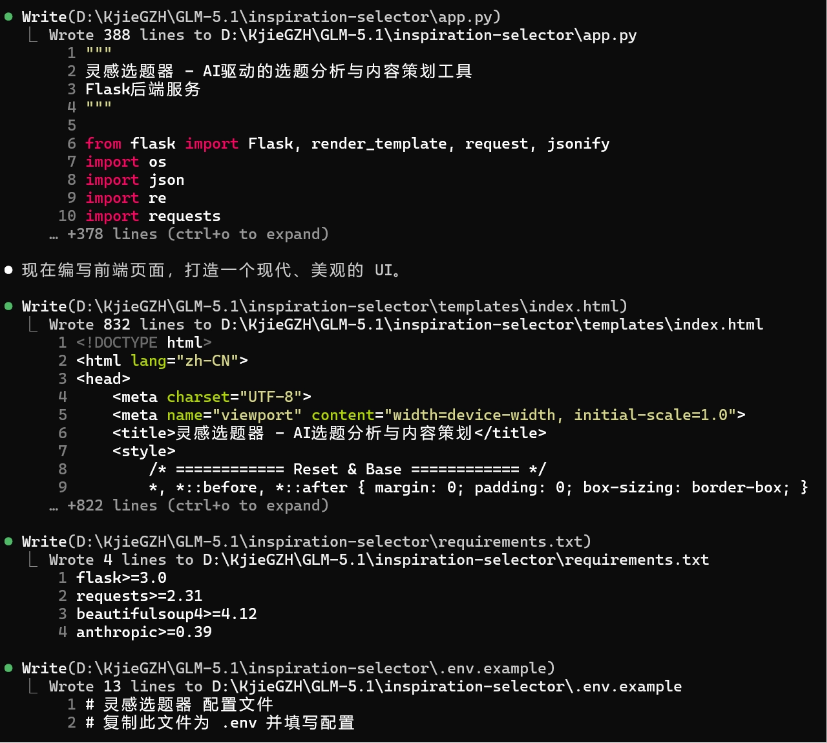Image resolution: width=827 pixels, height=743 pixels.
Task: Click the green bullet beside Write app.py
Action: pos(8,17)
